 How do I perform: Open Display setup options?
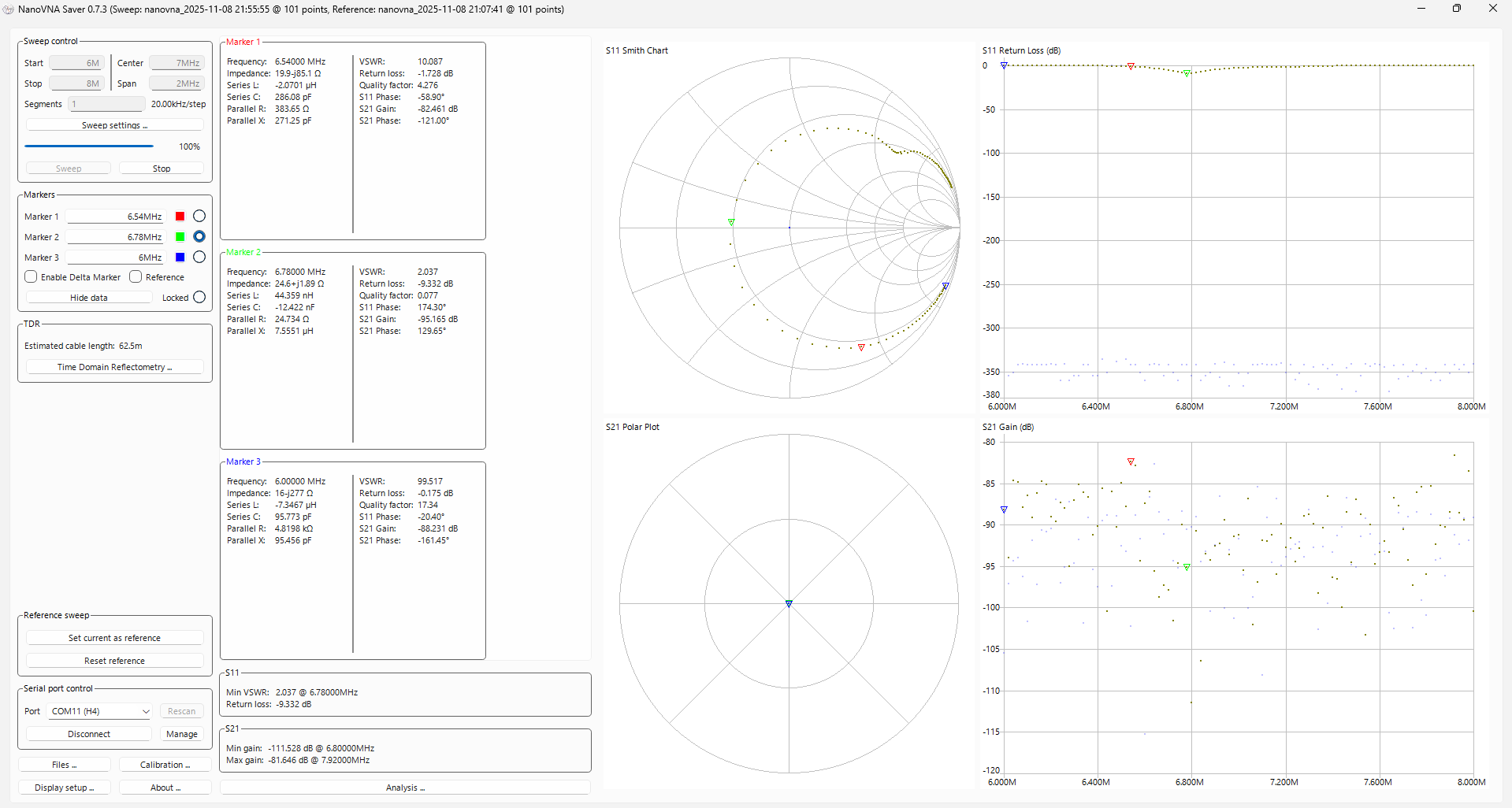pos(64,788)
